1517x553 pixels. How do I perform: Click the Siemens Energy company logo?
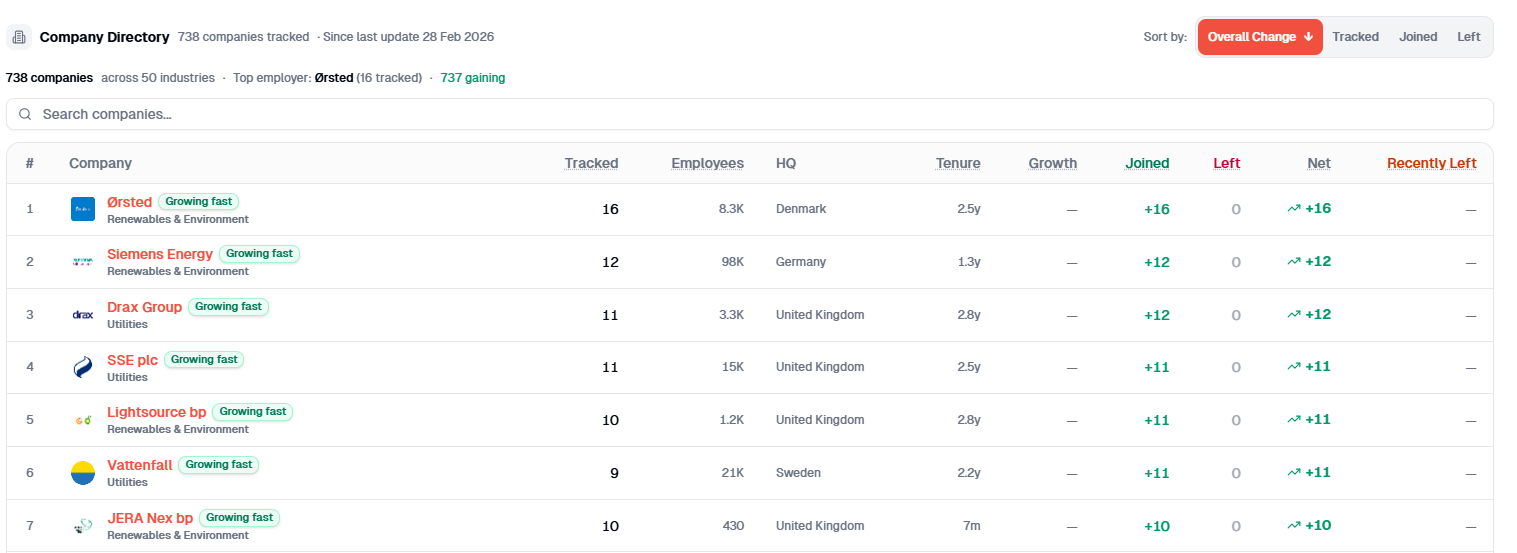coord(83,262)
